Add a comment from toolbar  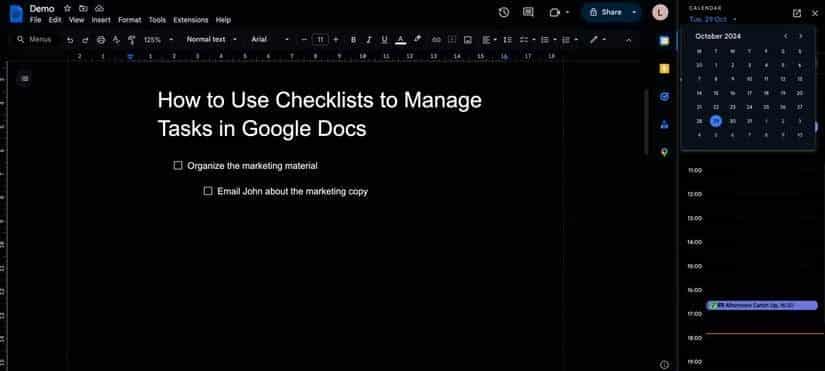coord(451,39)
